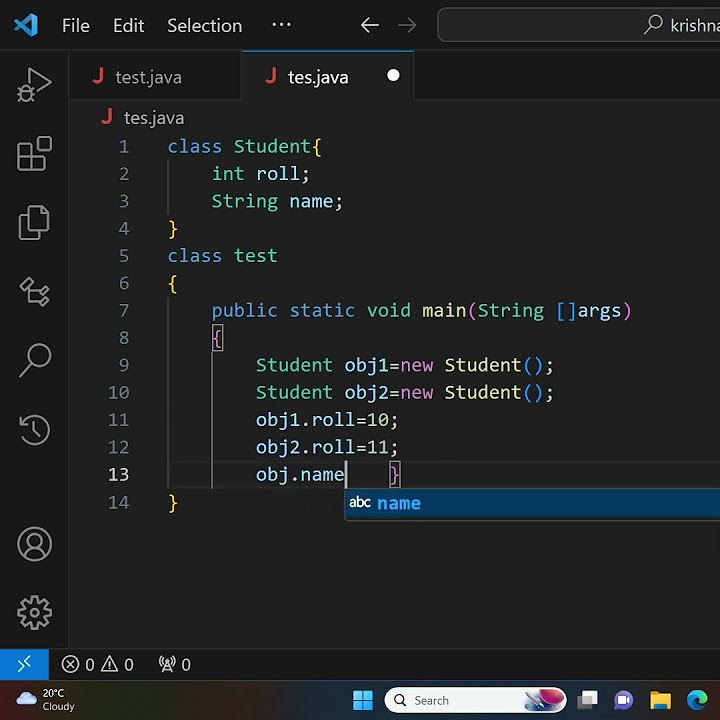Click line number 7 in gutter
This screenshot has height=720, width=720.
[124, 311]
